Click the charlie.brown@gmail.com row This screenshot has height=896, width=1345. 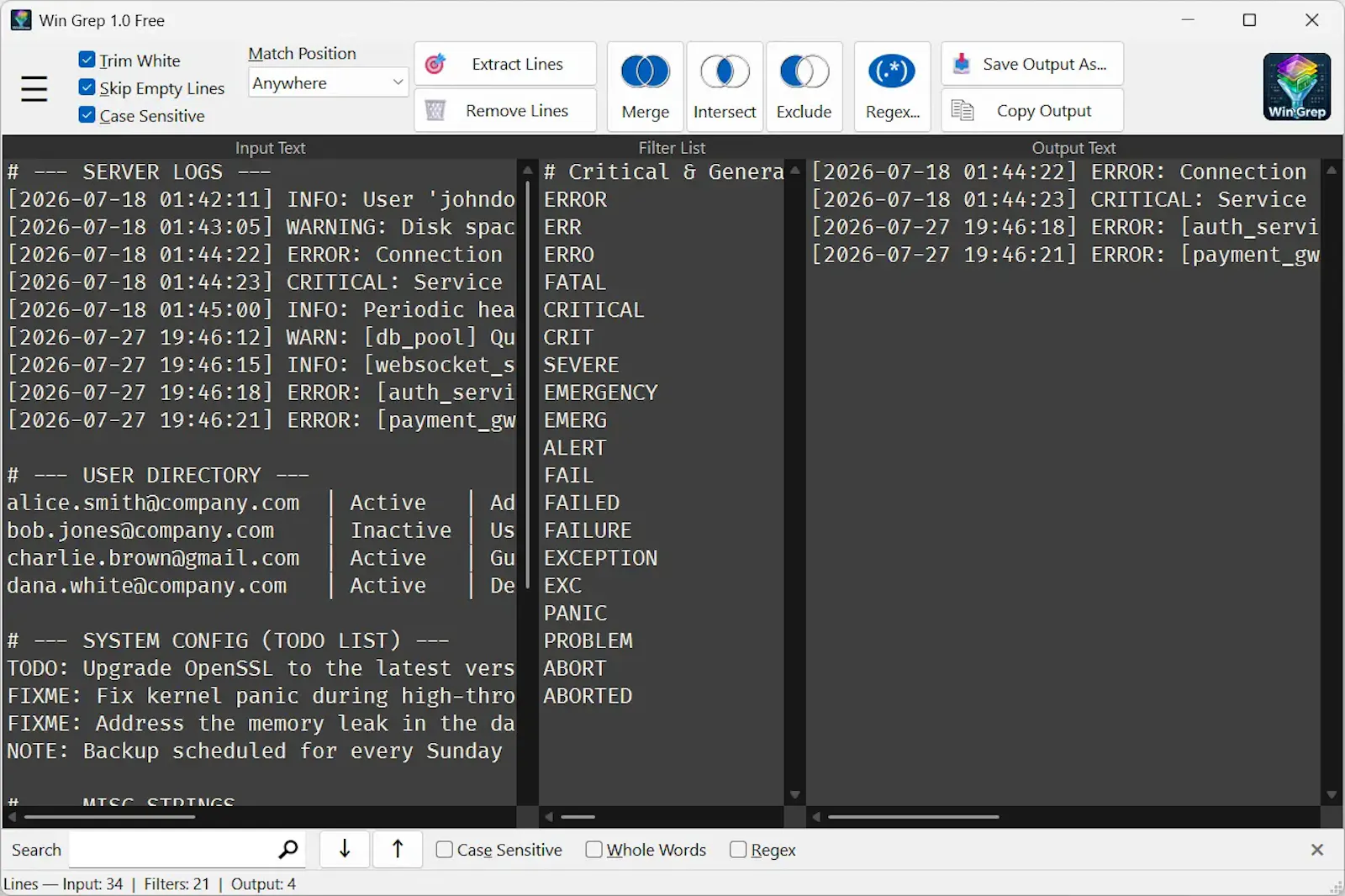pos(261,558)
